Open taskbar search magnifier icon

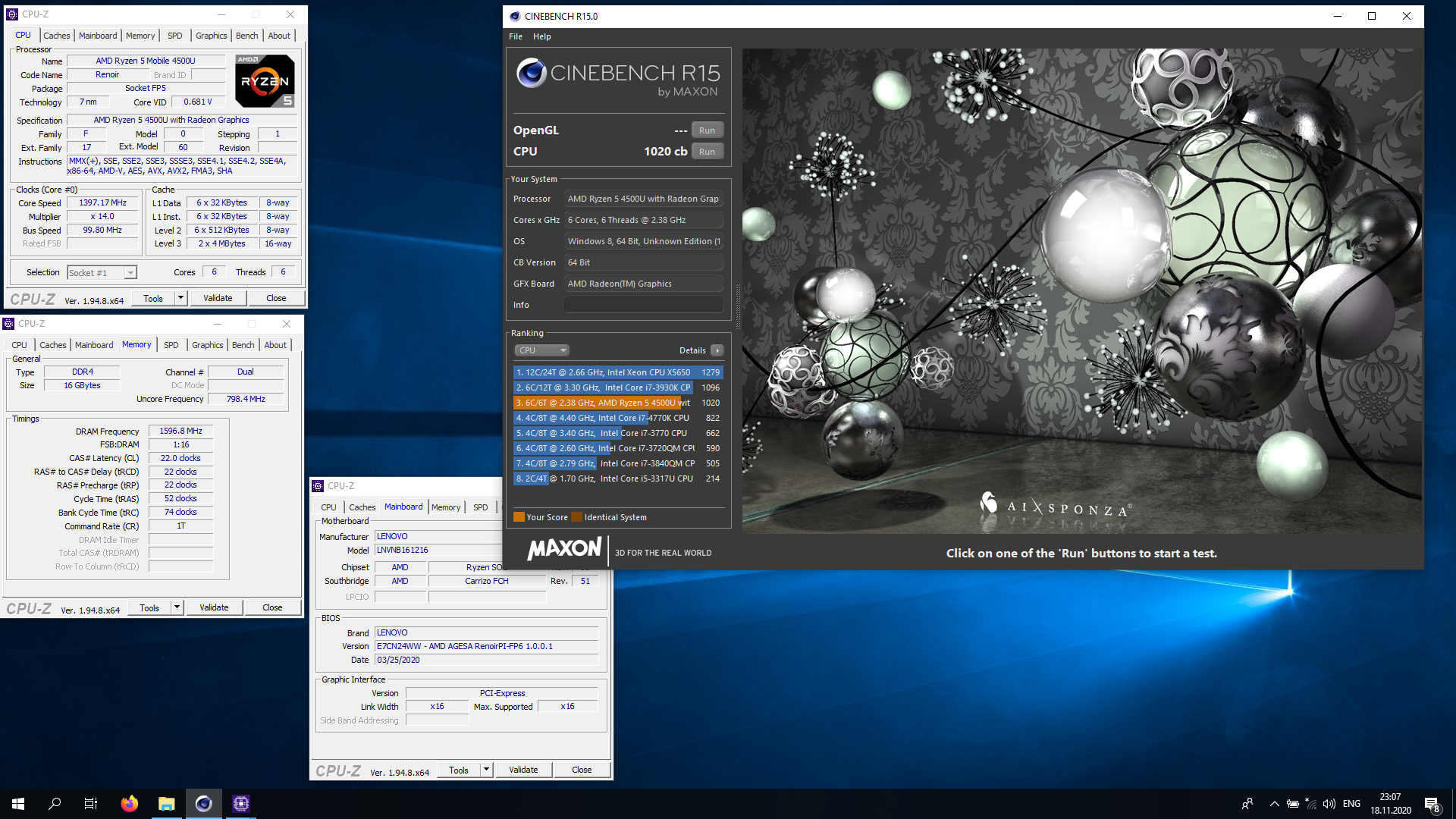[x=55, y=804]
